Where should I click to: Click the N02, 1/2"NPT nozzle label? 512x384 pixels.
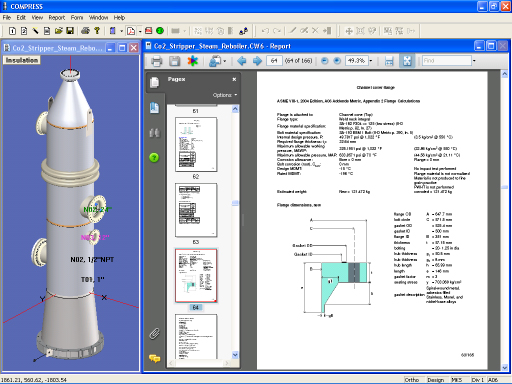click(92, 259)
